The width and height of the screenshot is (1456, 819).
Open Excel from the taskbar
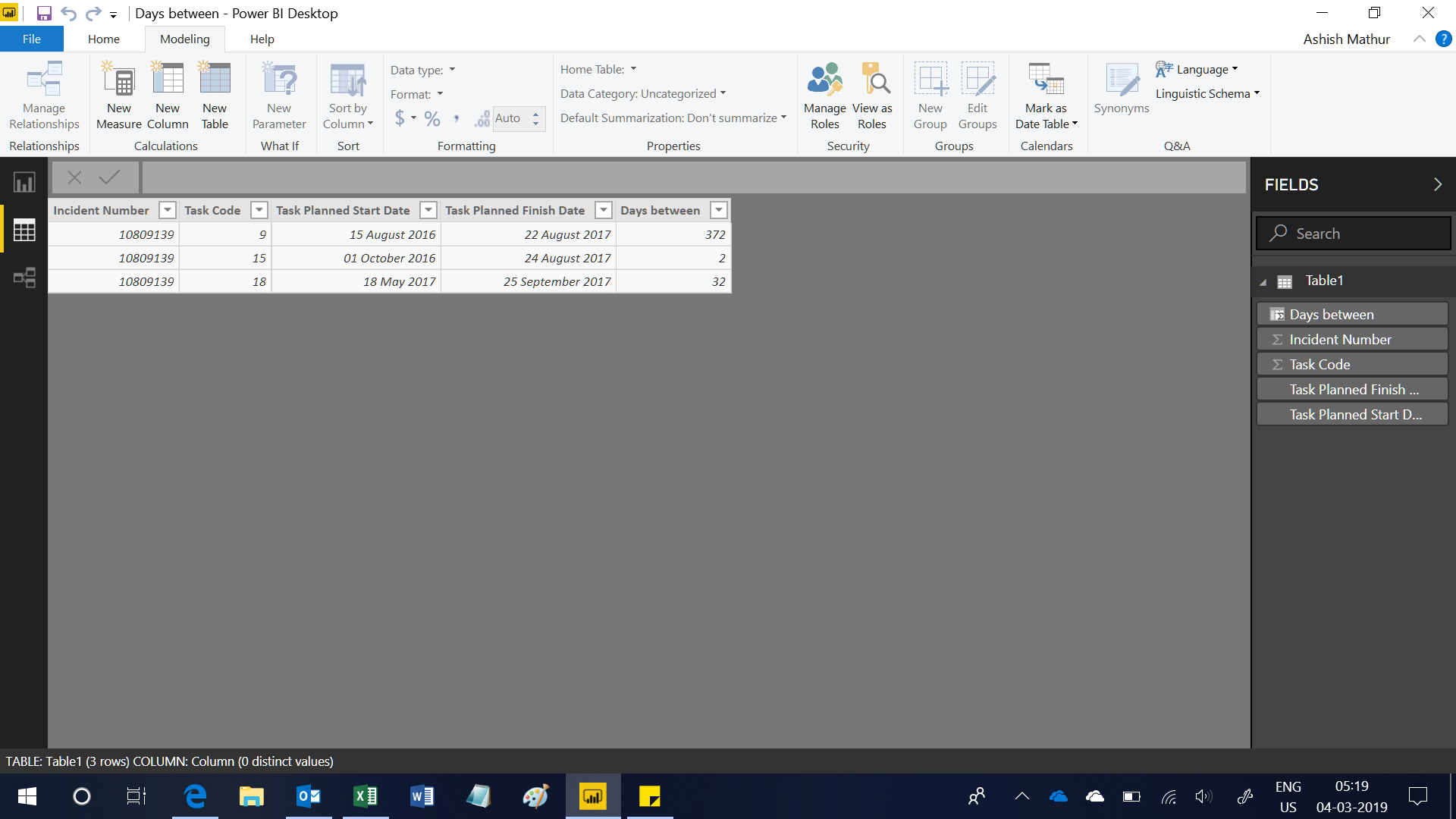point(366,796)
